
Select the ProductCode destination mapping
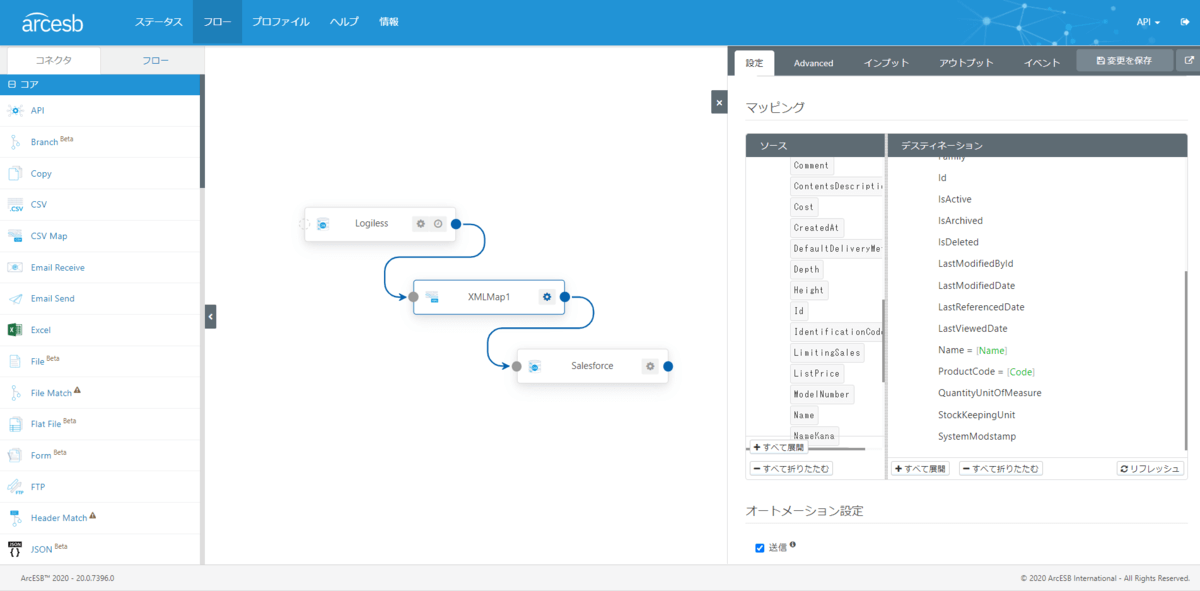pos(986,371)
